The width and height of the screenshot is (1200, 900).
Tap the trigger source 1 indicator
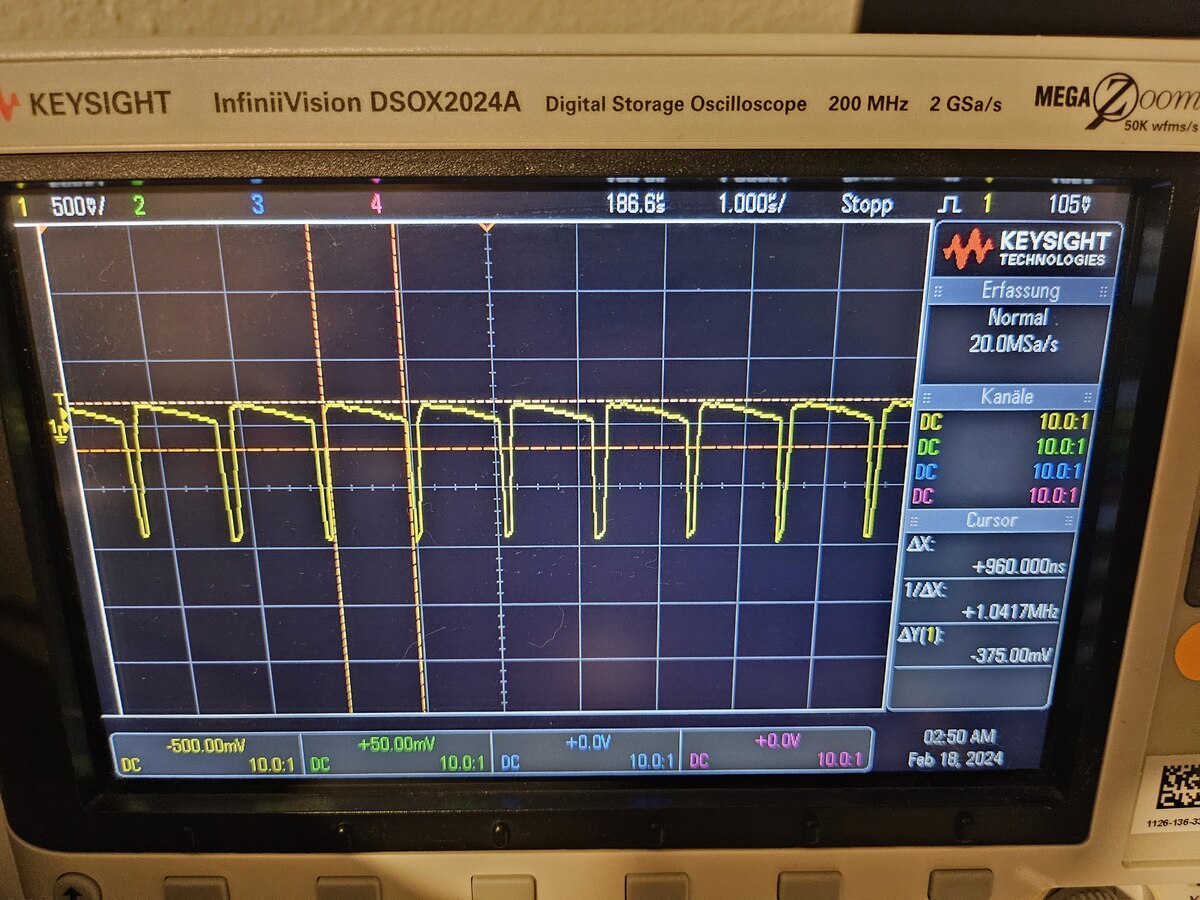[988, 204]
